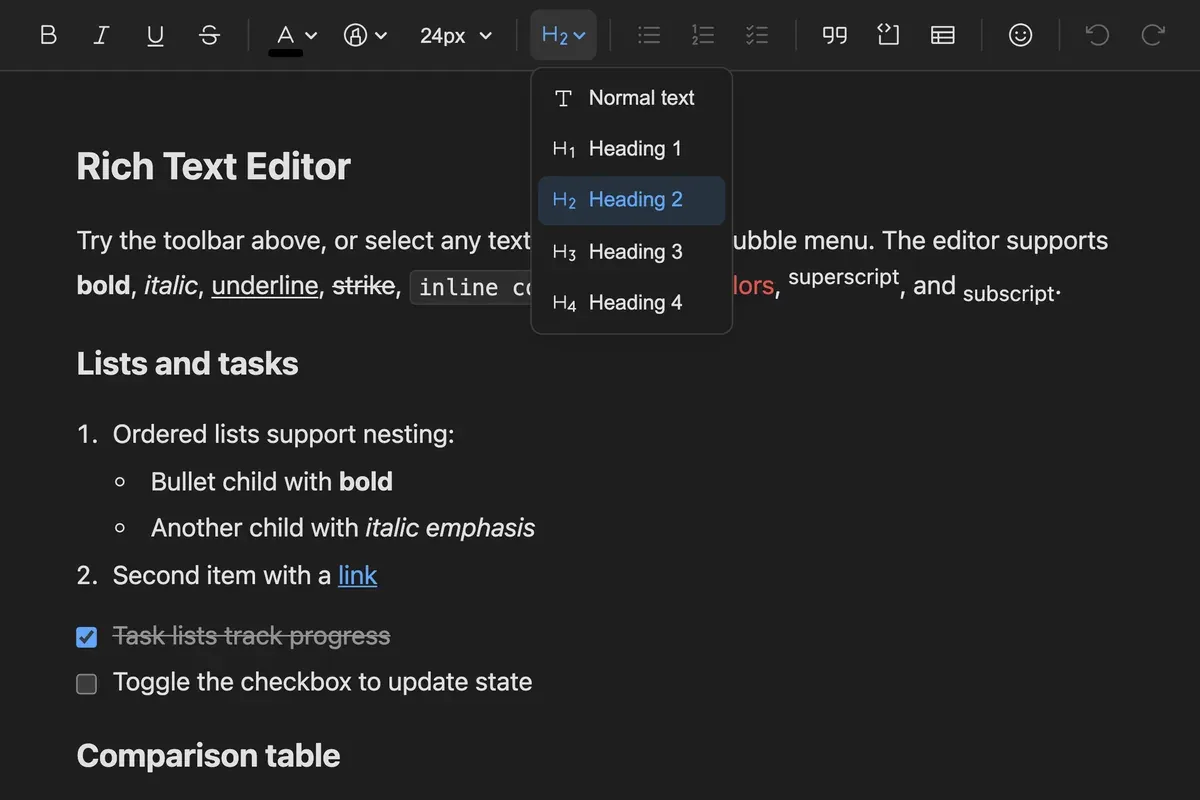1200x800 pixels.
Task: Choose Heading 3 from the menu
Action: pos(631,252)
